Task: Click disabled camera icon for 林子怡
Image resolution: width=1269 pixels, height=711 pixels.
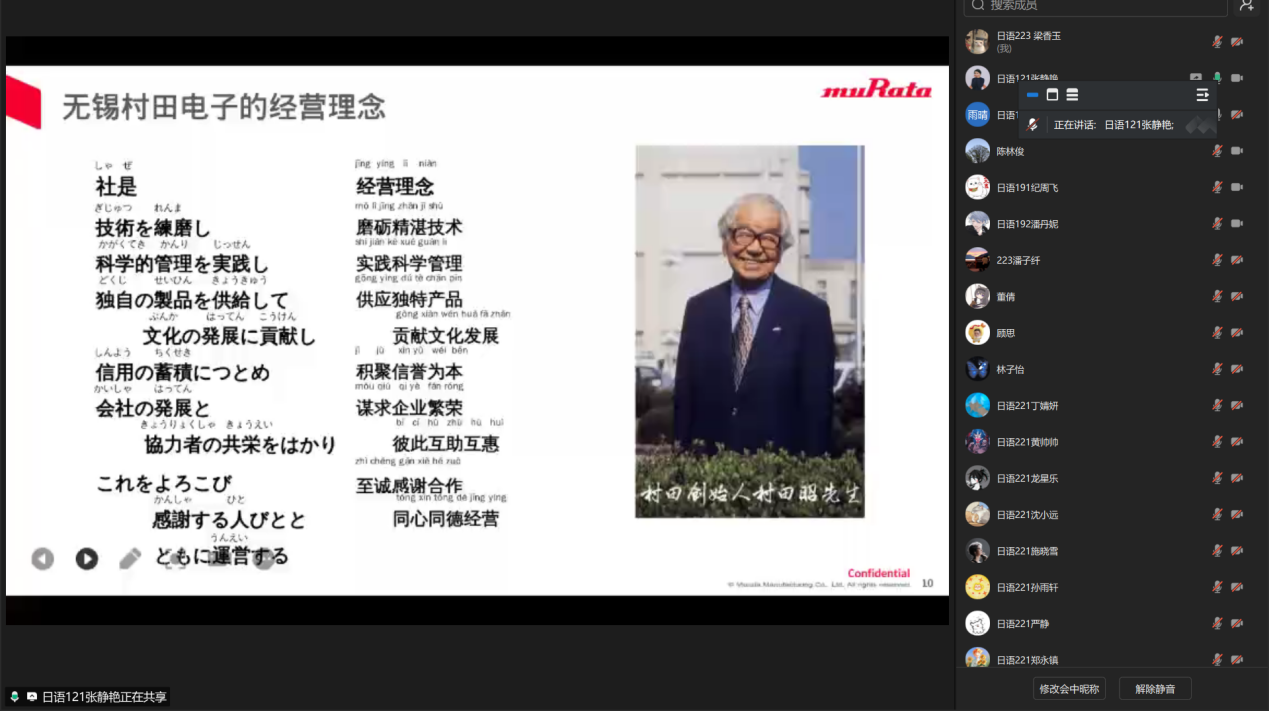Action: click(x=1237, y=369)
